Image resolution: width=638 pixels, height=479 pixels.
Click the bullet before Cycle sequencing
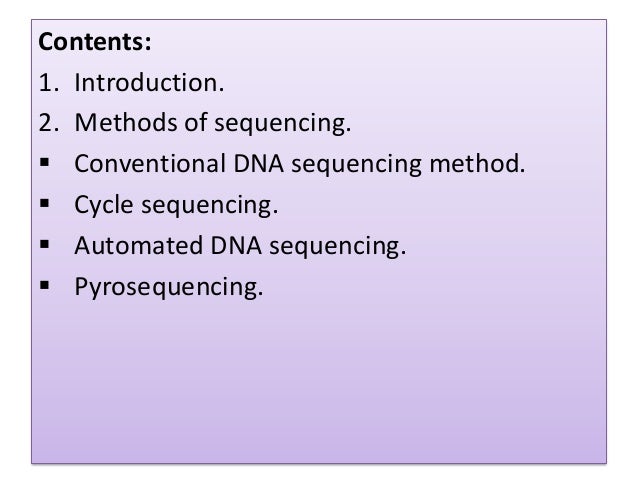click(45, 203)
